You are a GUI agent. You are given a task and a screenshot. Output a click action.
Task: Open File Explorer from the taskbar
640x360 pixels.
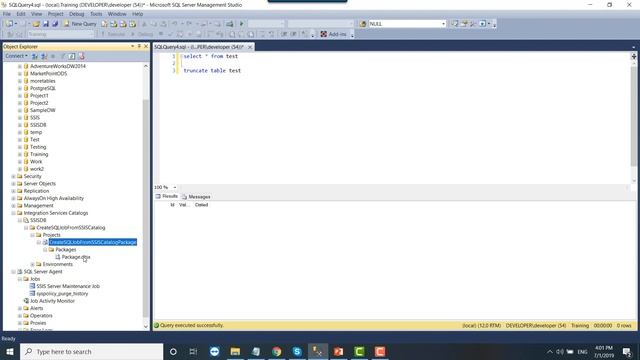[x=235, y=351]
